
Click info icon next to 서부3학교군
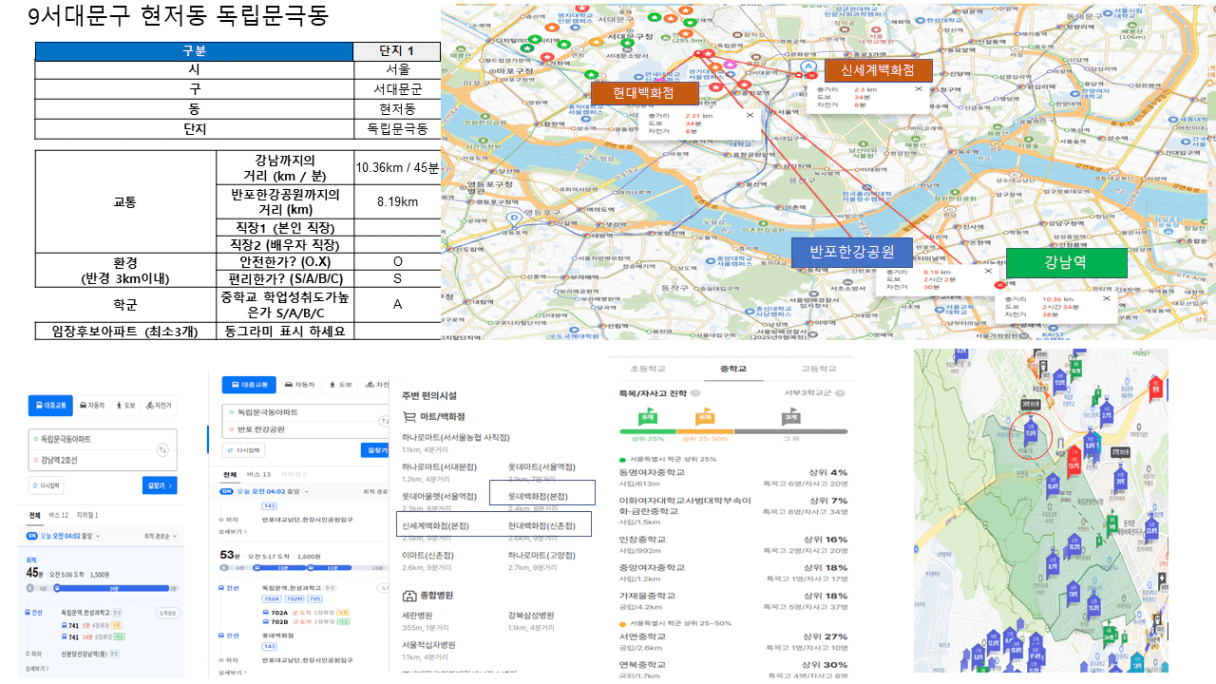pyautogui.click(x=839, y=393)
